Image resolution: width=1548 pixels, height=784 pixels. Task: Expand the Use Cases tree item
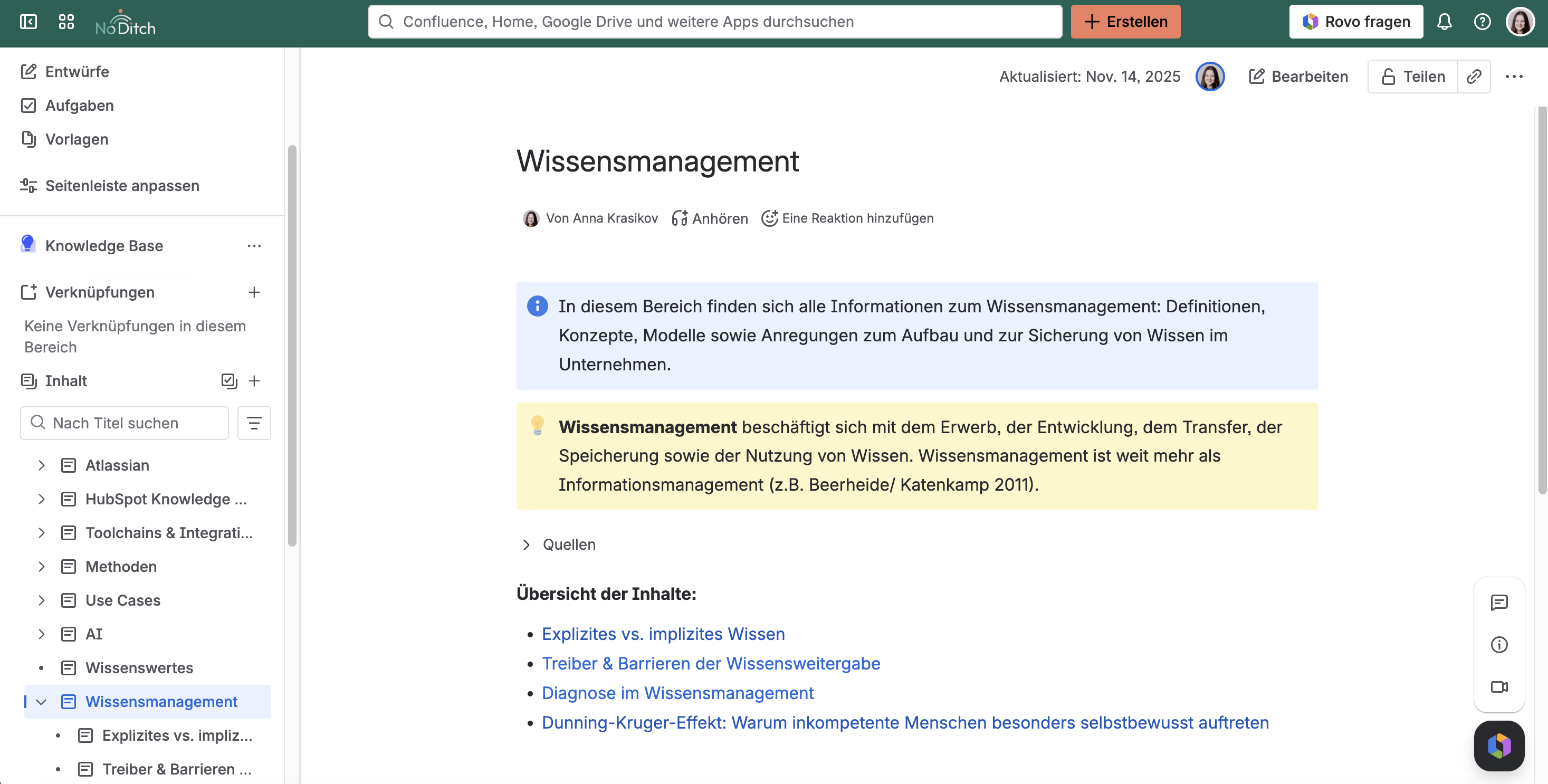[x=42, y=600]
